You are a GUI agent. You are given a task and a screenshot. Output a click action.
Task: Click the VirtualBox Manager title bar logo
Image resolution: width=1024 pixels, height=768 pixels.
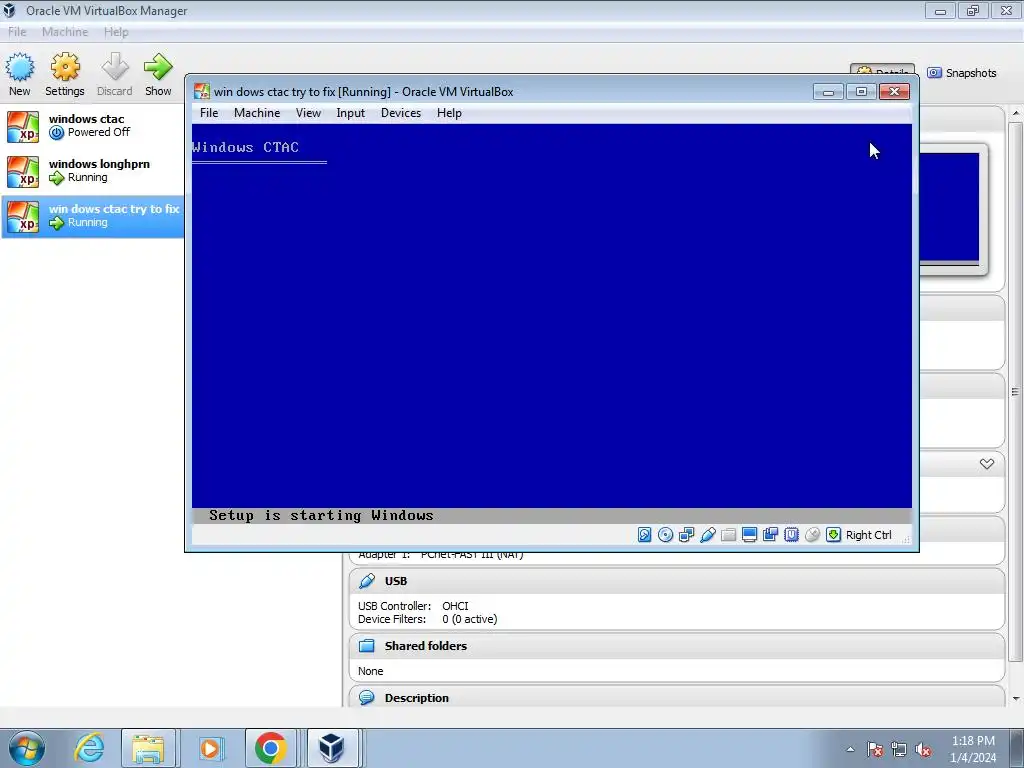[x=9, y=10]
